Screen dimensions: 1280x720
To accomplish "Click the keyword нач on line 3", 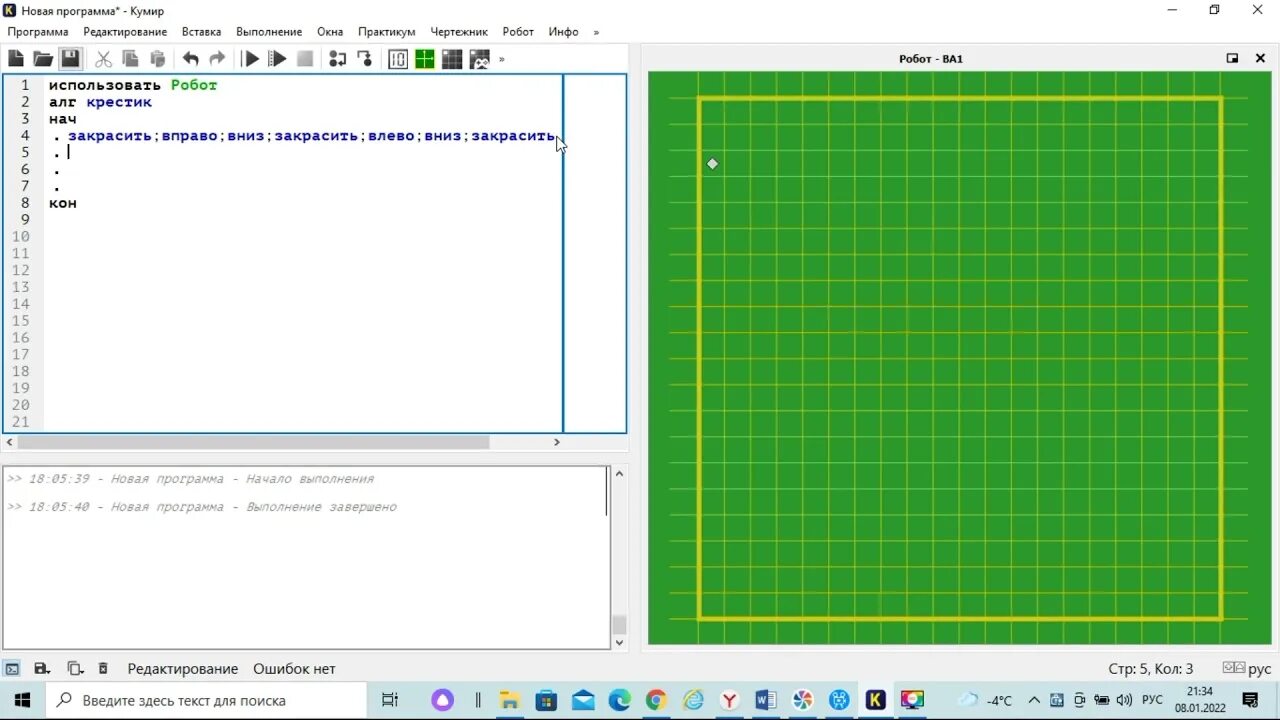I will (x=63, y=119).
